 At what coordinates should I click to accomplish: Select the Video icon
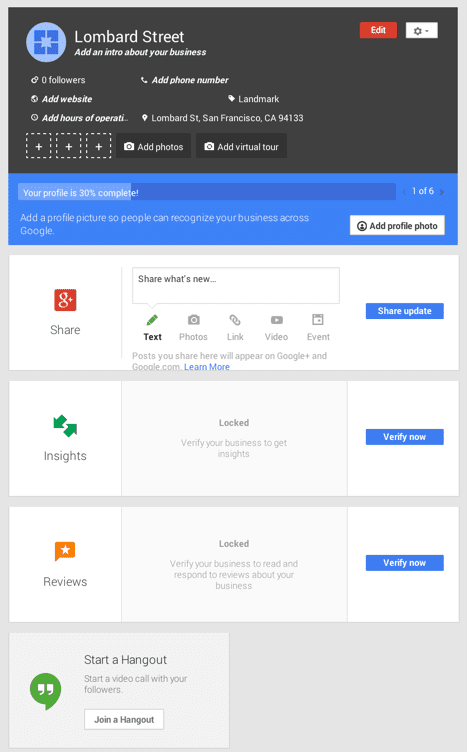tap(277, 320)
